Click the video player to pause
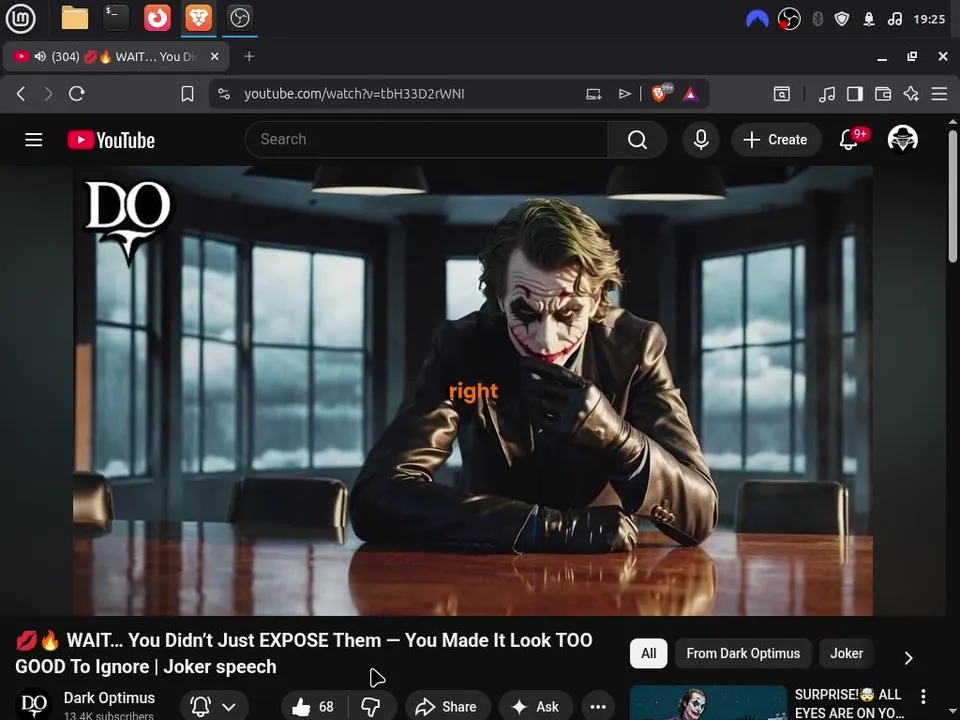 (473, 391)
